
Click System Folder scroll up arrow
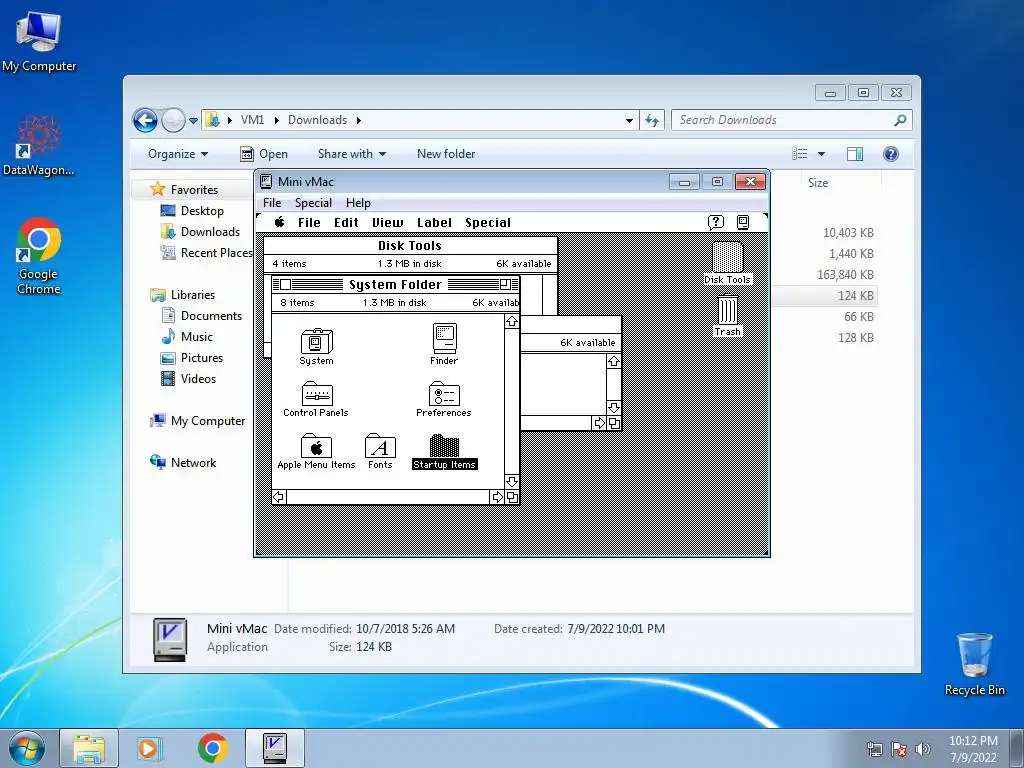click(512, 321)
